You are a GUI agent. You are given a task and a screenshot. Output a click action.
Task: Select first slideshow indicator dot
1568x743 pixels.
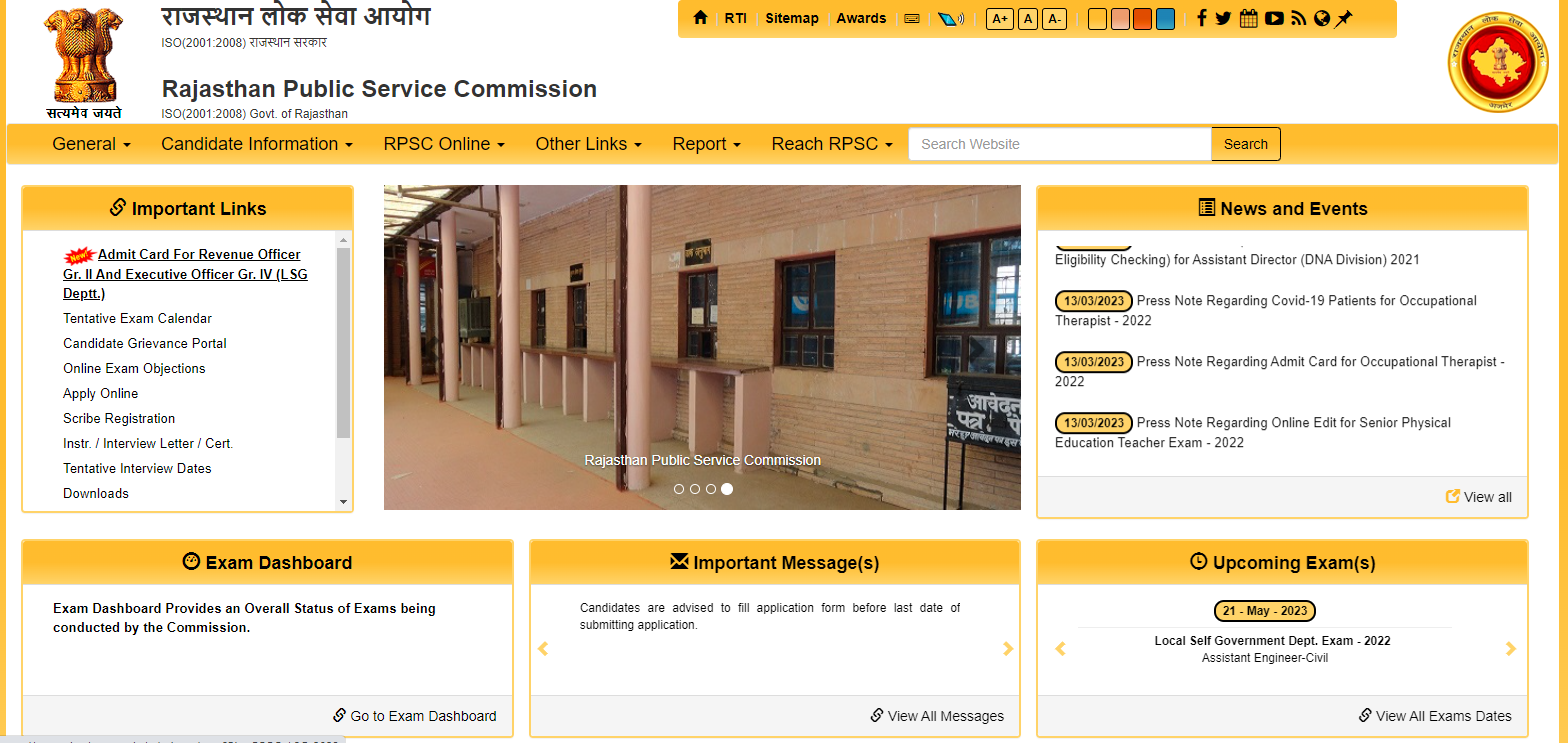tap(679, 489)
